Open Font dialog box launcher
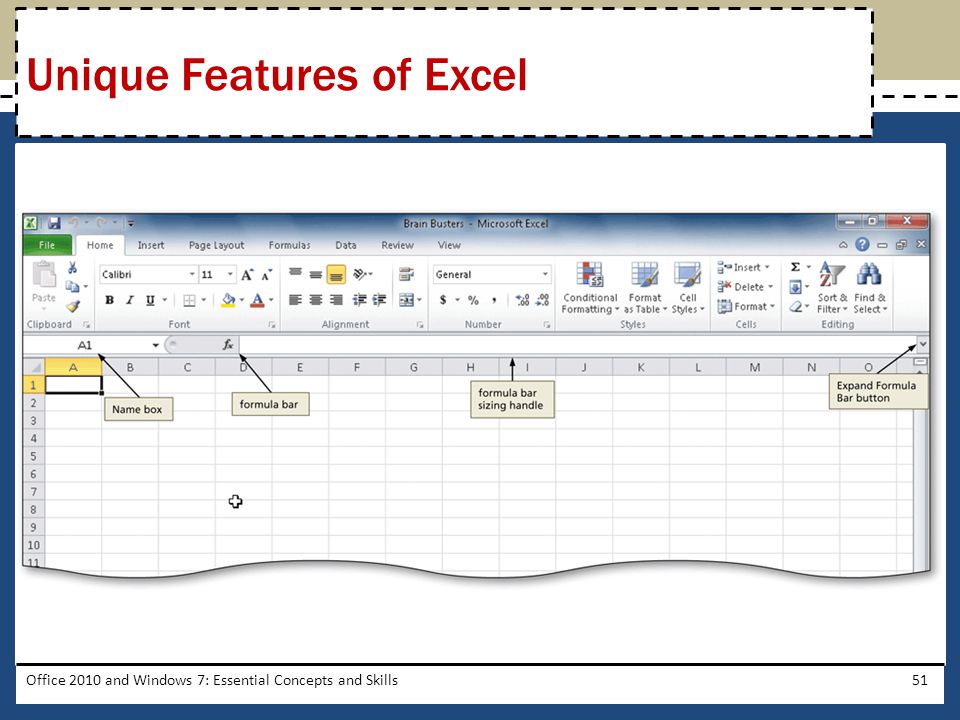Viewport: 960px width, 720px height. [x=271, y=324]
